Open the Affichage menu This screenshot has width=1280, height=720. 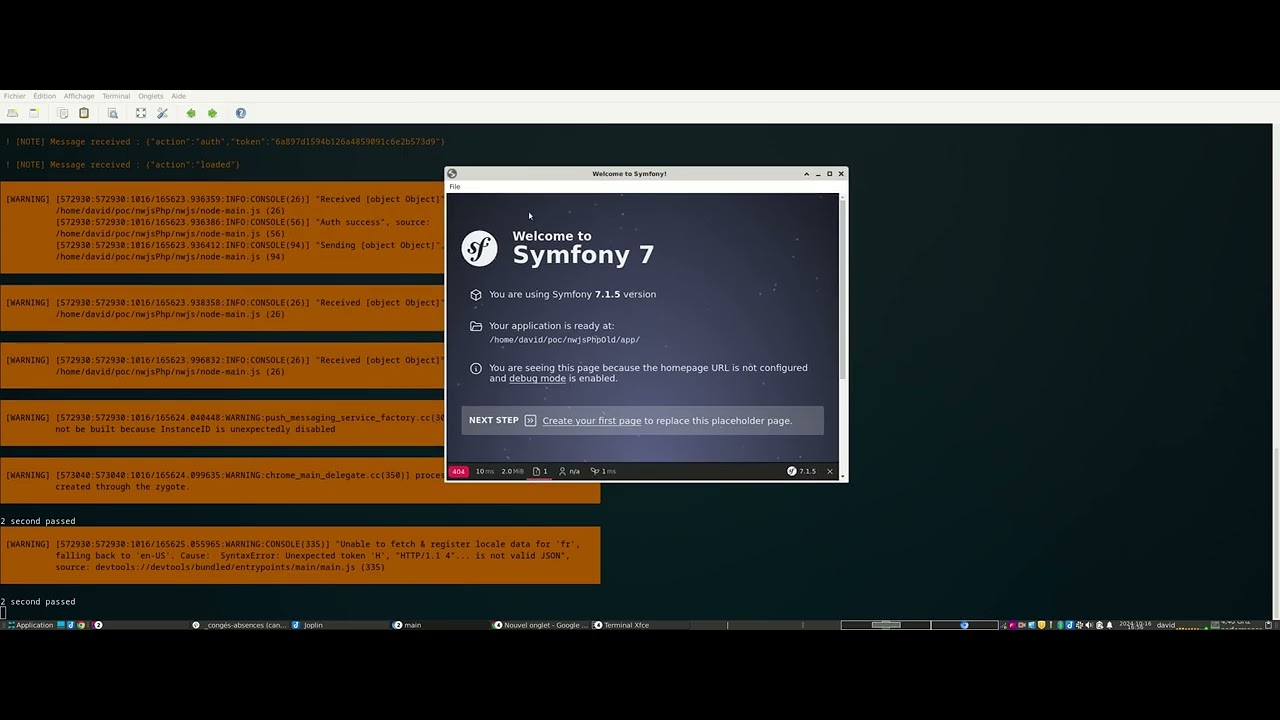79,96
